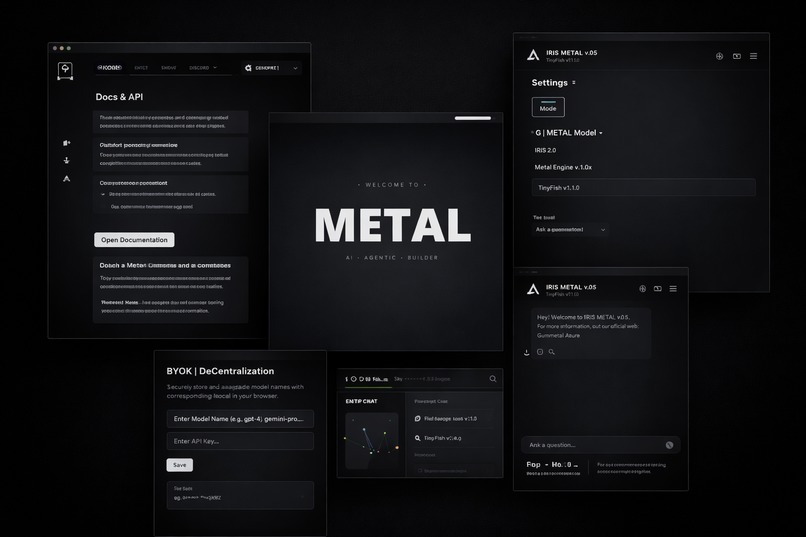This screenshot has height=537, width=806.
Task: Click the globe icon in chat window header
Action: [643, 289]
